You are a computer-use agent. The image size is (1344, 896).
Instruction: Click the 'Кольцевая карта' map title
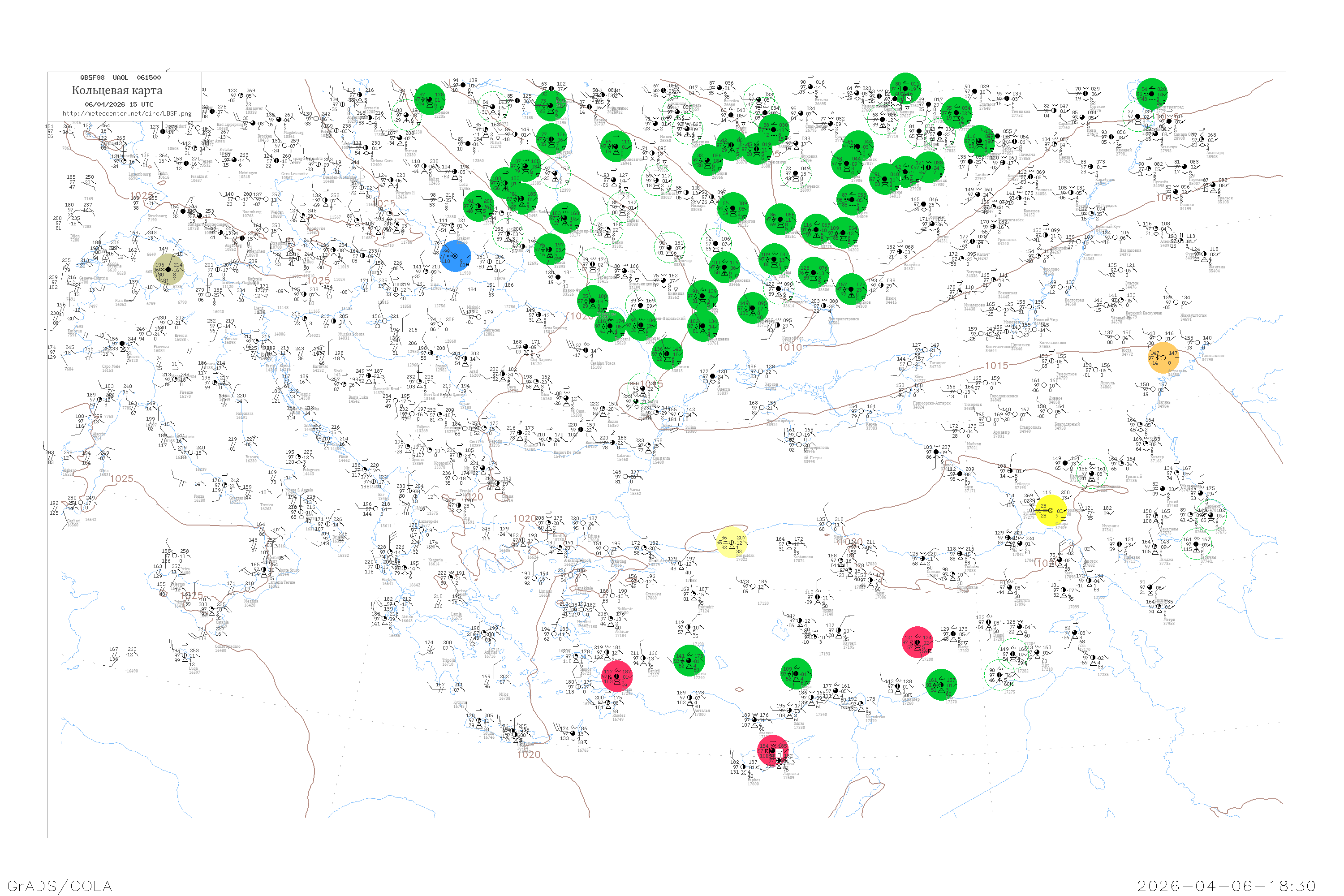[x=117, y=90]
